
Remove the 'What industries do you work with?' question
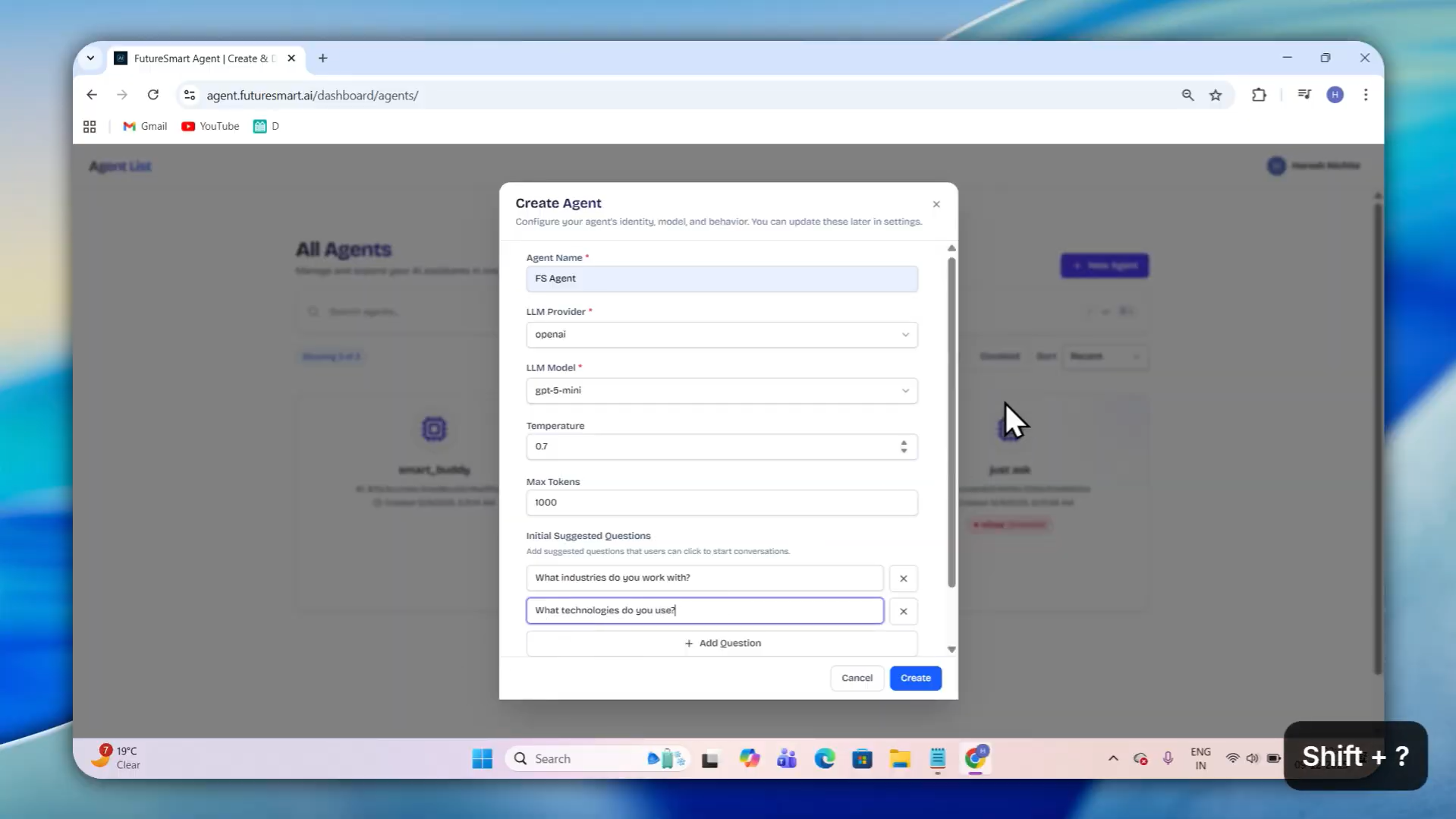click(x=903, y=578)
